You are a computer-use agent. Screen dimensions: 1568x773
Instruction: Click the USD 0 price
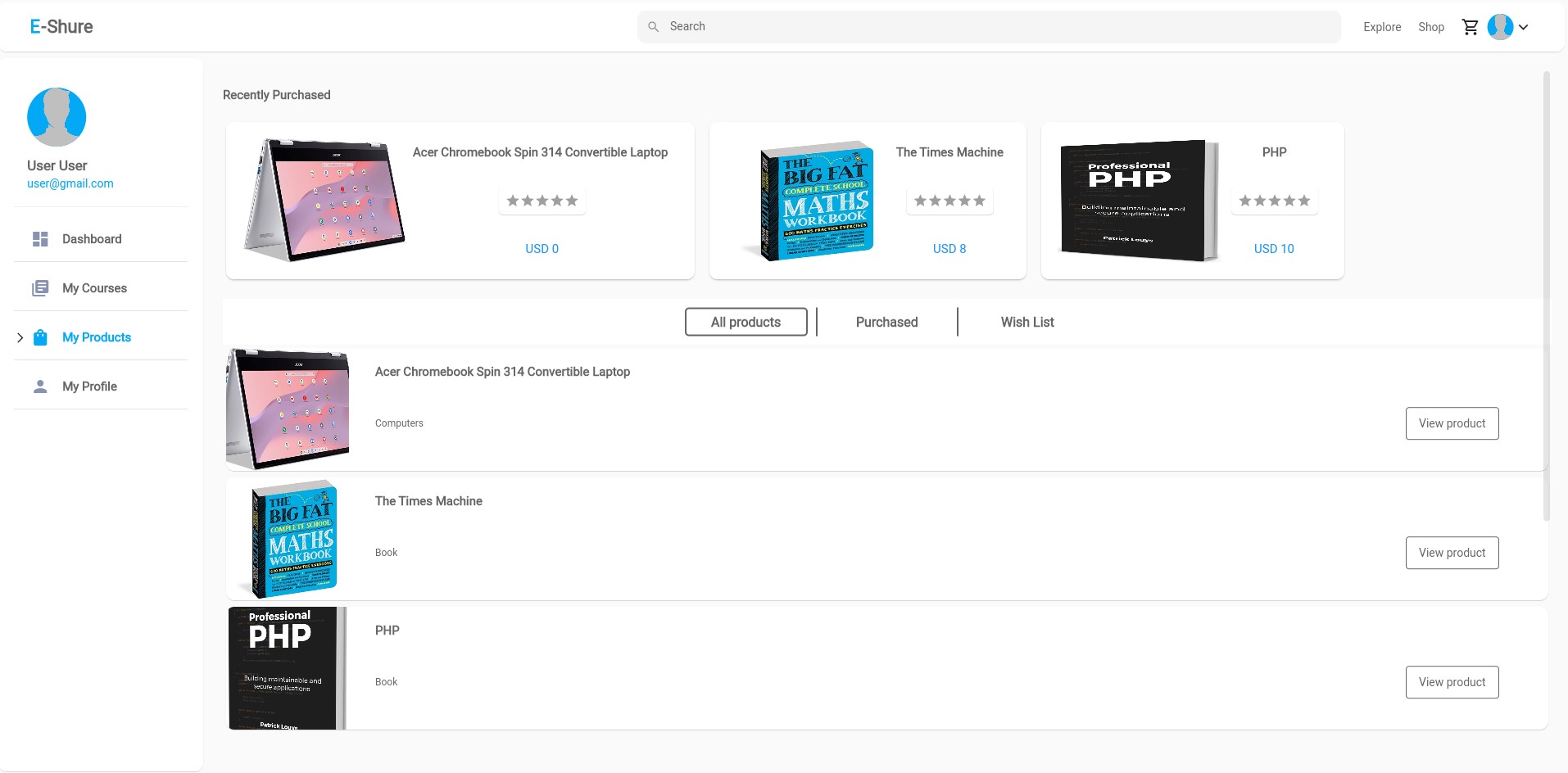click(x=542, y=249)
